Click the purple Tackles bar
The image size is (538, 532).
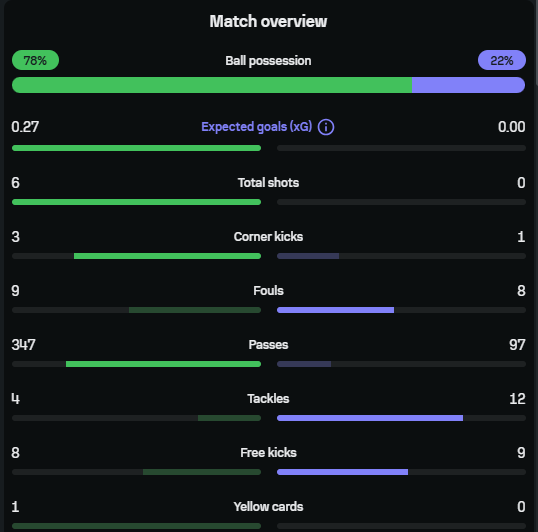click(370, 418)
